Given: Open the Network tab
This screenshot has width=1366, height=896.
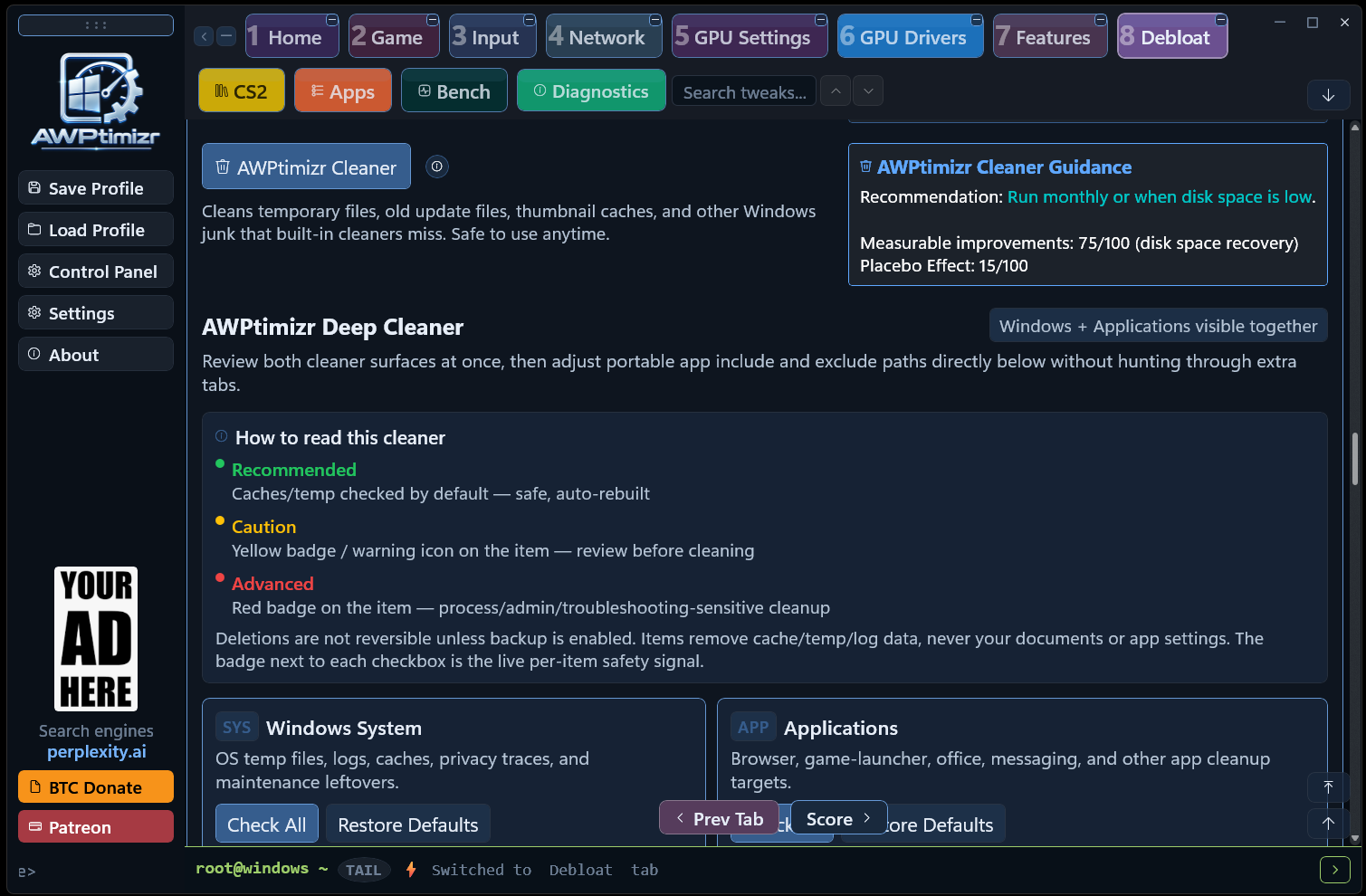Looking at the screenshot, I should click(604, 37).
